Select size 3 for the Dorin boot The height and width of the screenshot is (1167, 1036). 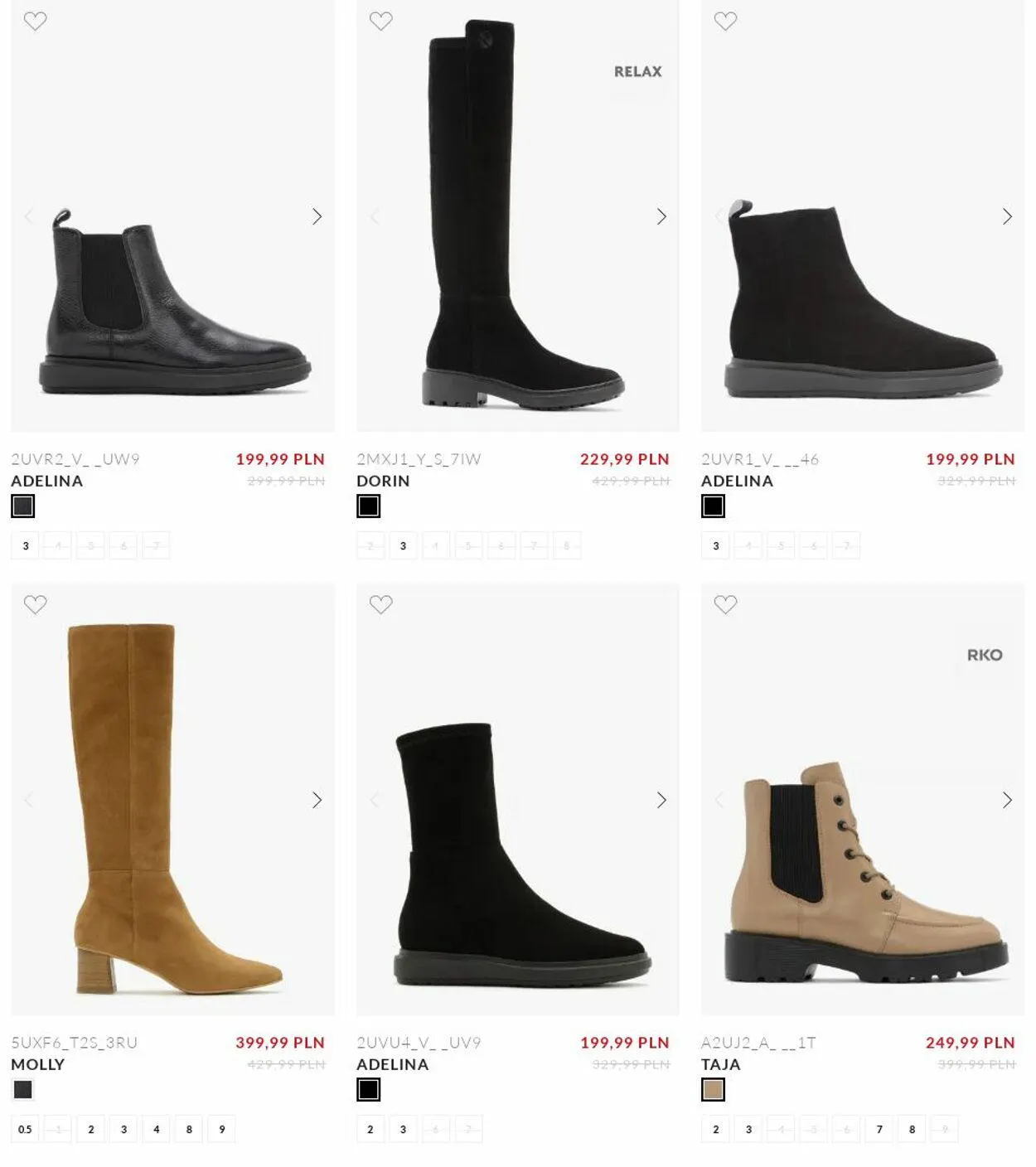tap(404, 545)
